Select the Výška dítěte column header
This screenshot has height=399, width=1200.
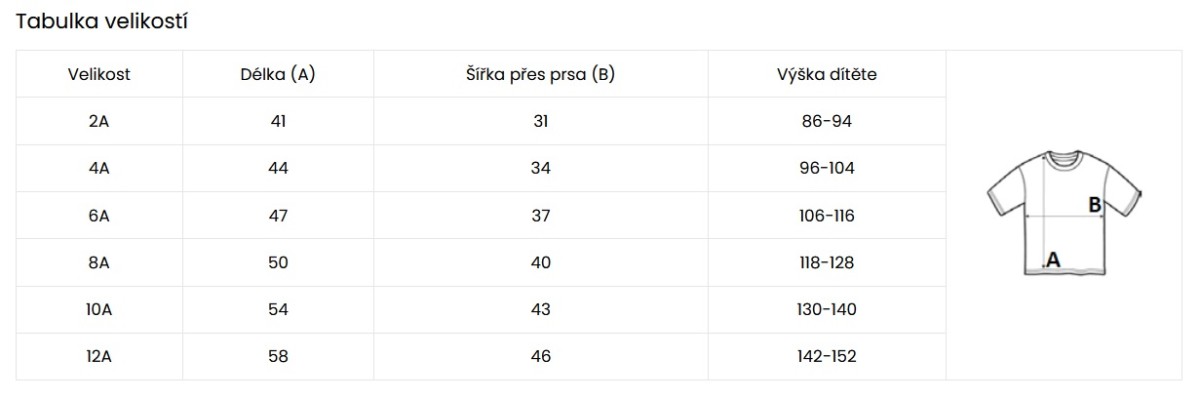click(x=827, y=74)
